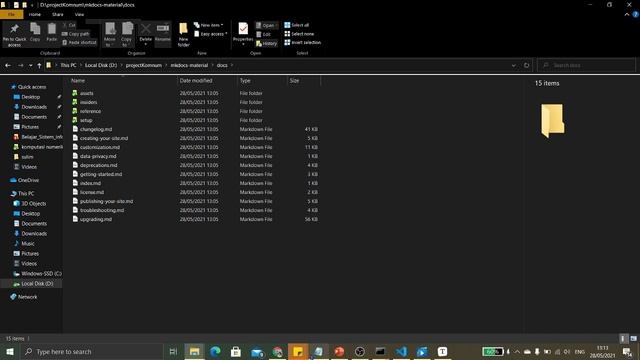
Task: Refresh the docs folder view
Action: pos(527,65)
